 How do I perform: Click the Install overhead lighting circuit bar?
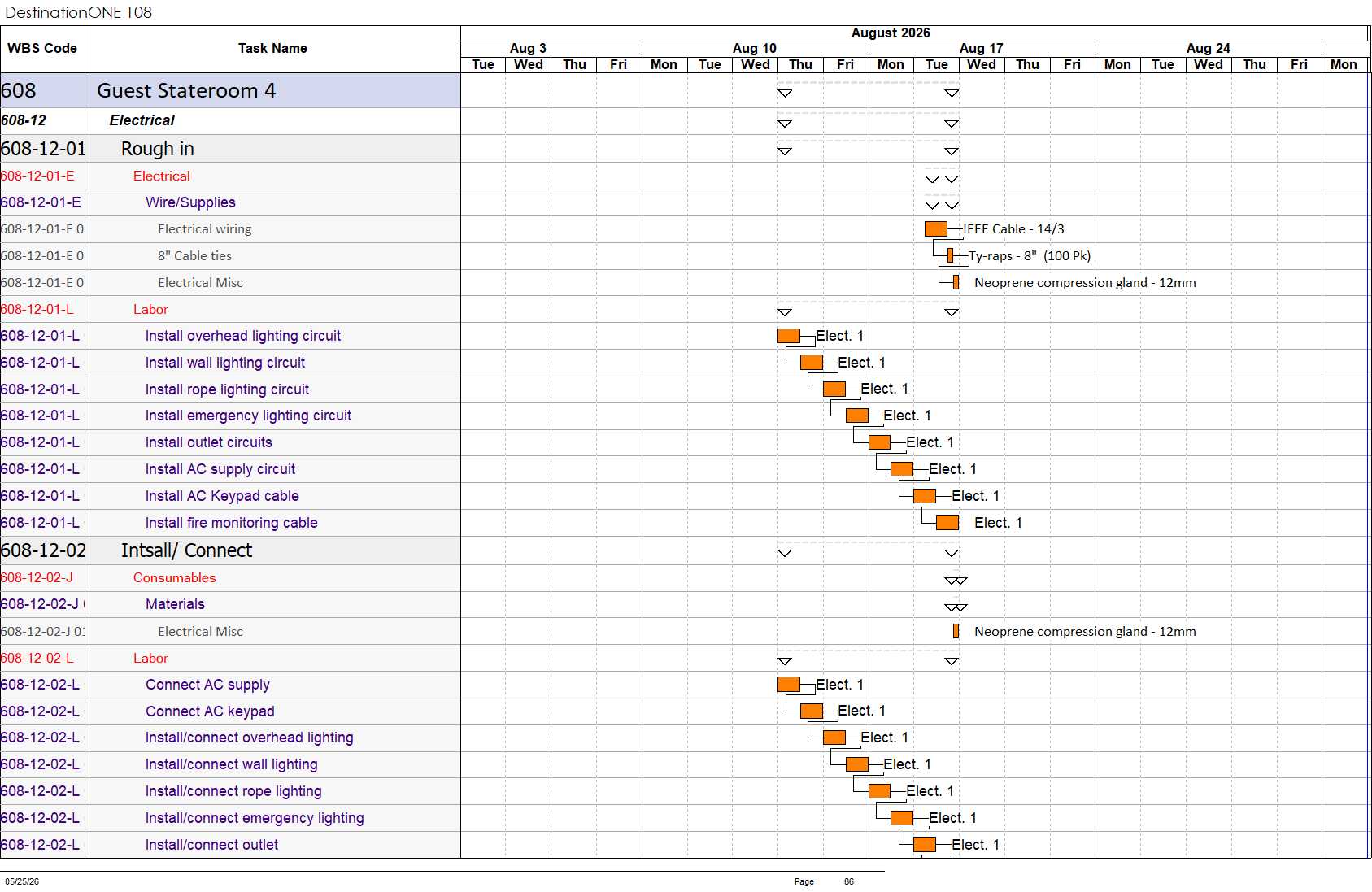pos(788,336)
